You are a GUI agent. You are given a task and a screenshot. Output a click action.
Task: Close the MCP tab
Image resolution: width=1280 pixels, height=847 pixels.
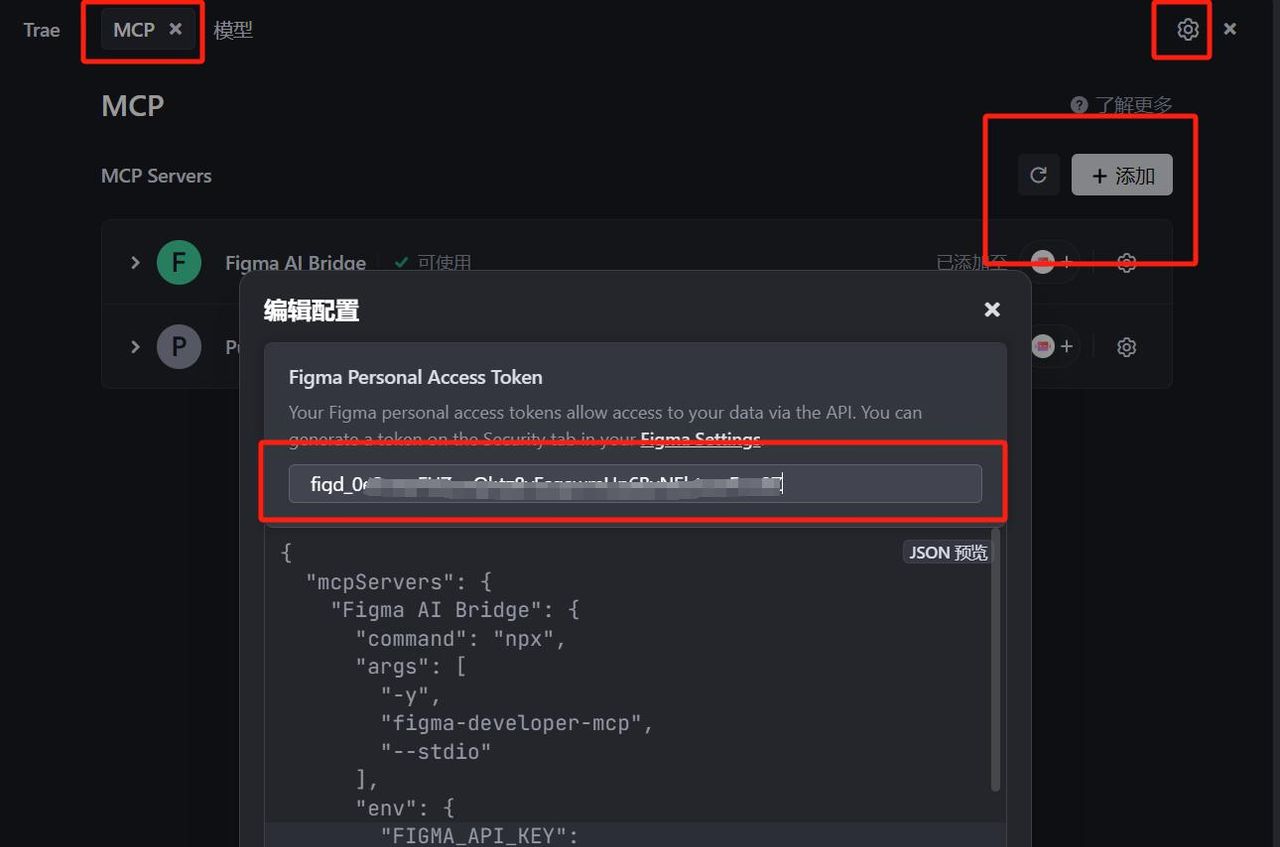point(175,29)
